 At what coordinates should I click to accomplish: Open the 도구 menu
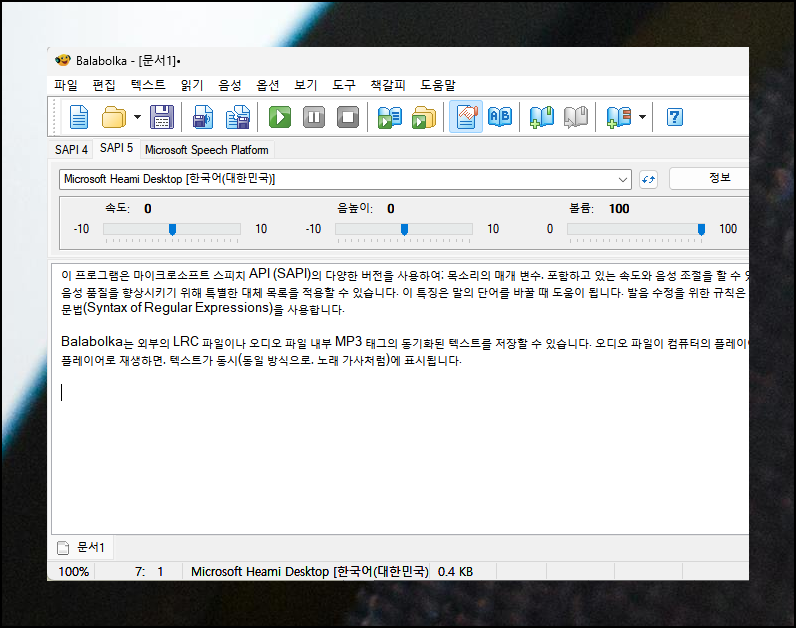344,85
